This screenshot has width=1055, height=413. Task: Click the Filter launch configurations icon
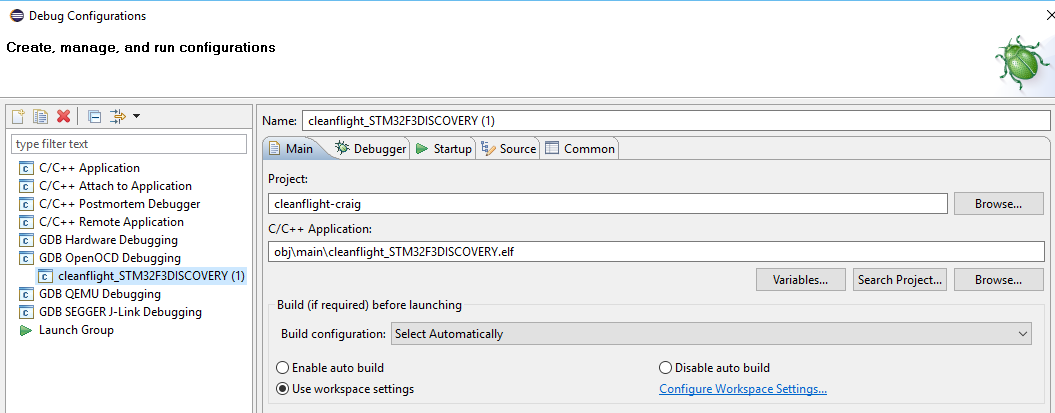point(118,117)
